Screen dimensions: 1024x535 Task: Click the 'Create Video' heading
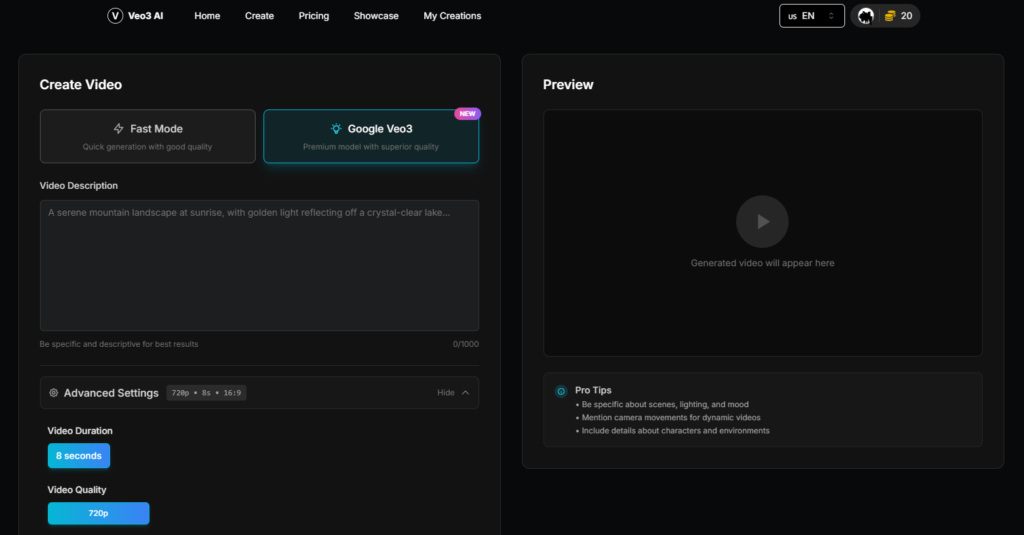[80, 85]
